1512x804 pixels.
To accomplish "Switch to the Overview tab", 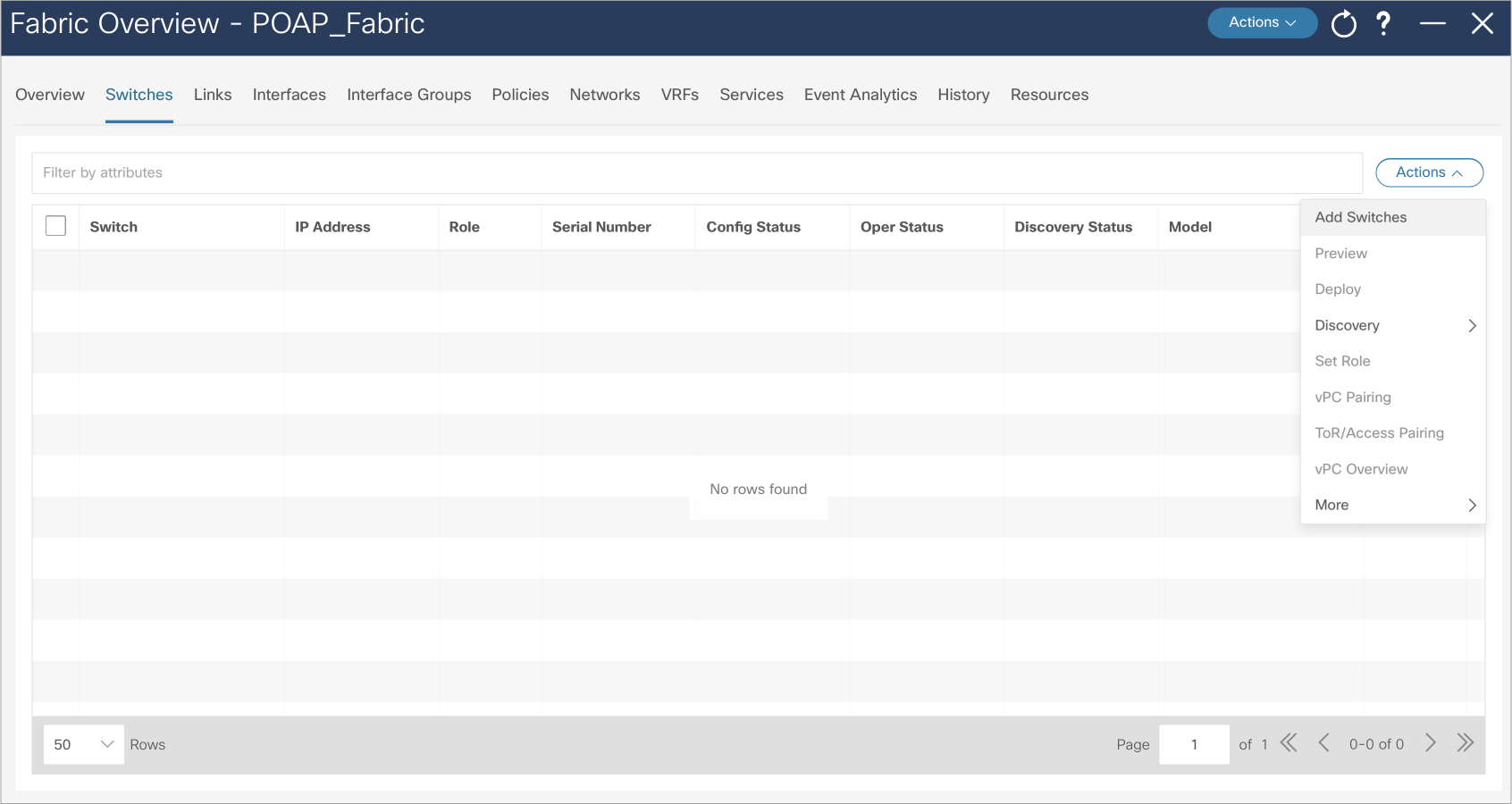I will click(x=50, y=95).
